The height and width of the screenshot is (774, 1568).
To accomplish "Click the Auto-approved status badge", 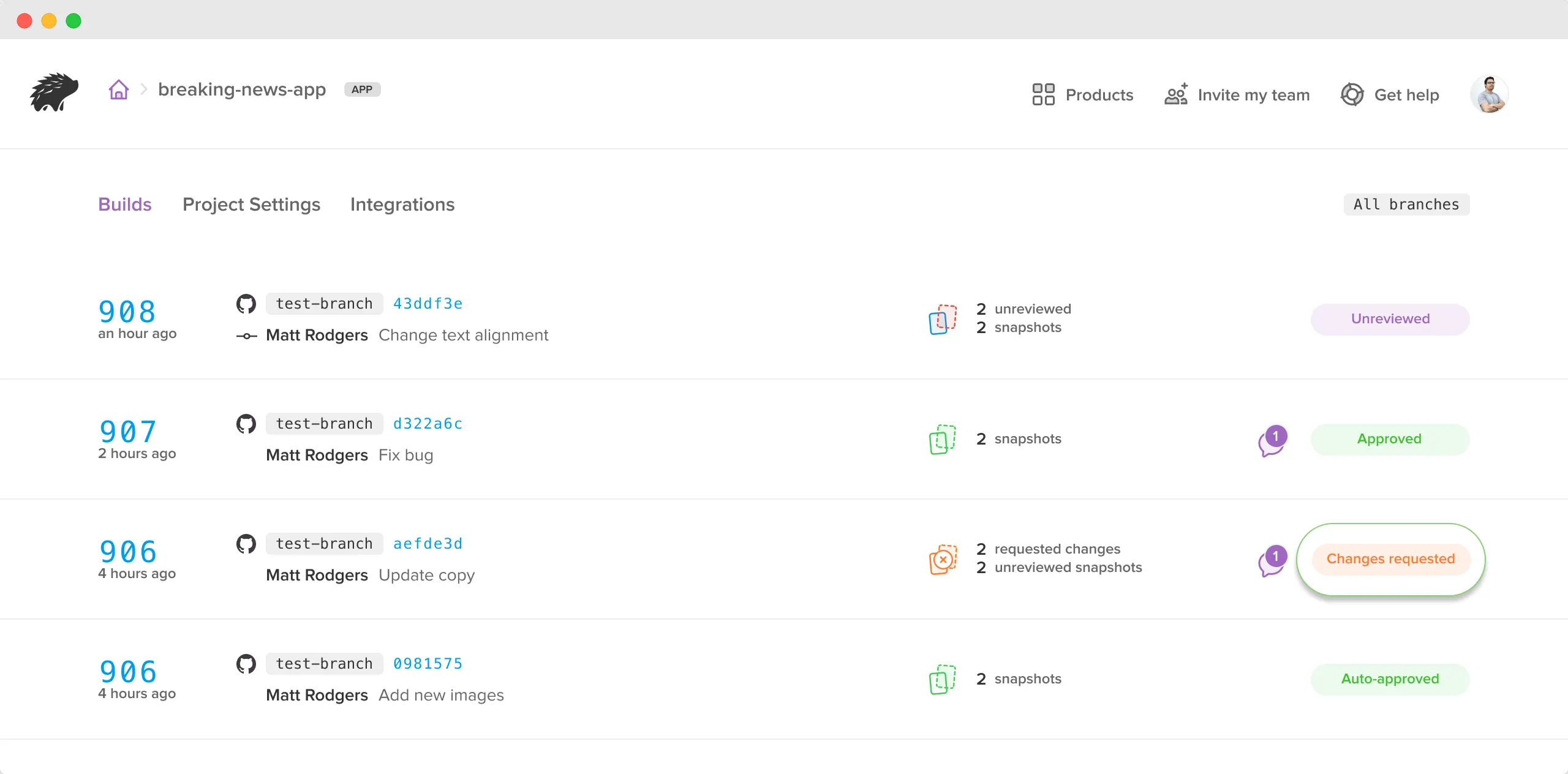I will (x=1390, y=679).
